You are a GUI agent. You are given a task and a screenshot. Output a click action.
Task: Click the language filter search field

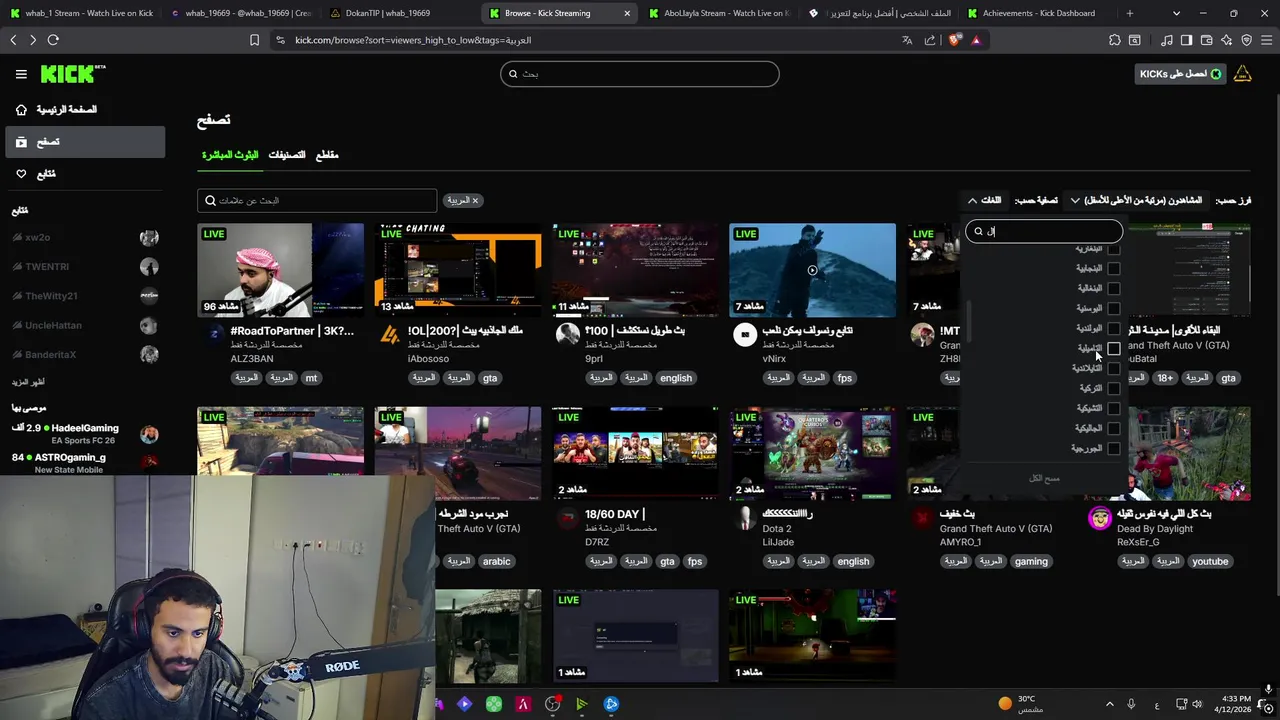(x=1044, y=232)
